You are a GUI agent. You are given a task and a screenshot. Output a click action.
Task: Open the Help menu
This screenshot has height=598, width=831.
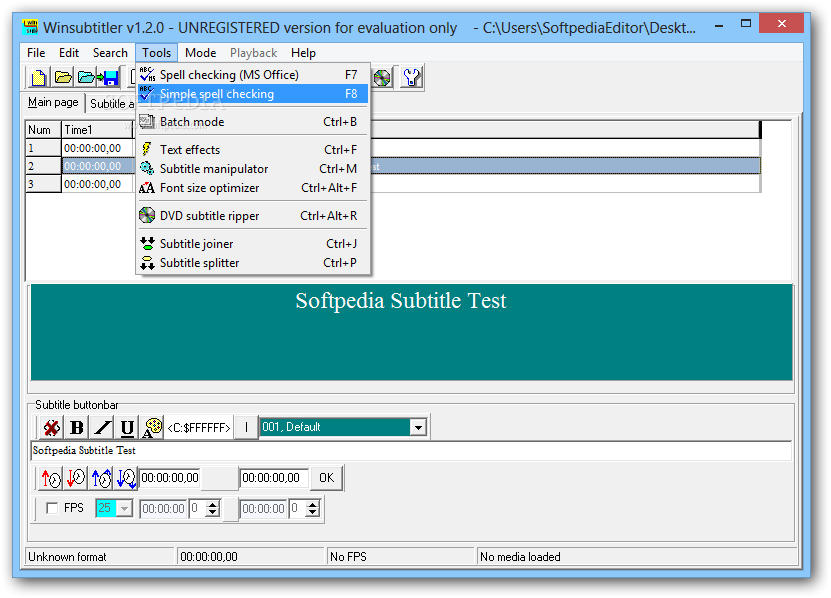(x=303, y=53)
